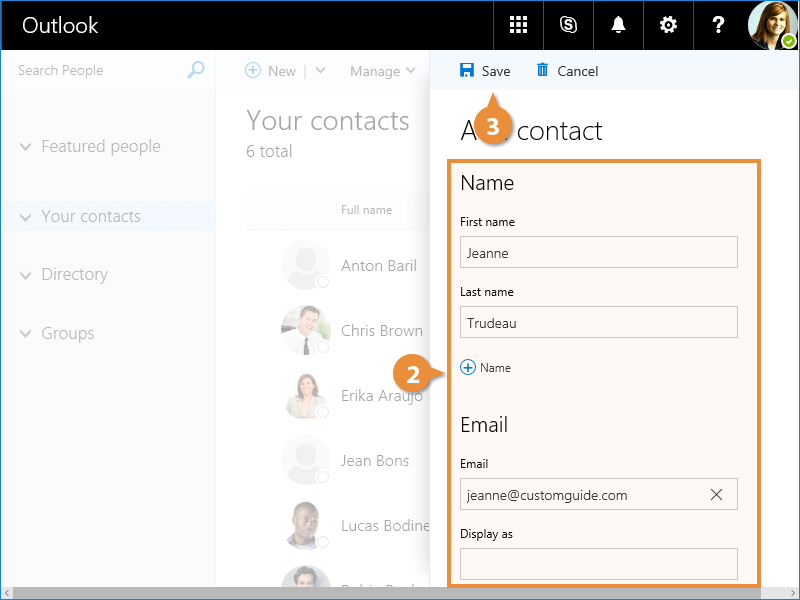
Task: Open the settings gear menu
Action: (x=668, y=25)
